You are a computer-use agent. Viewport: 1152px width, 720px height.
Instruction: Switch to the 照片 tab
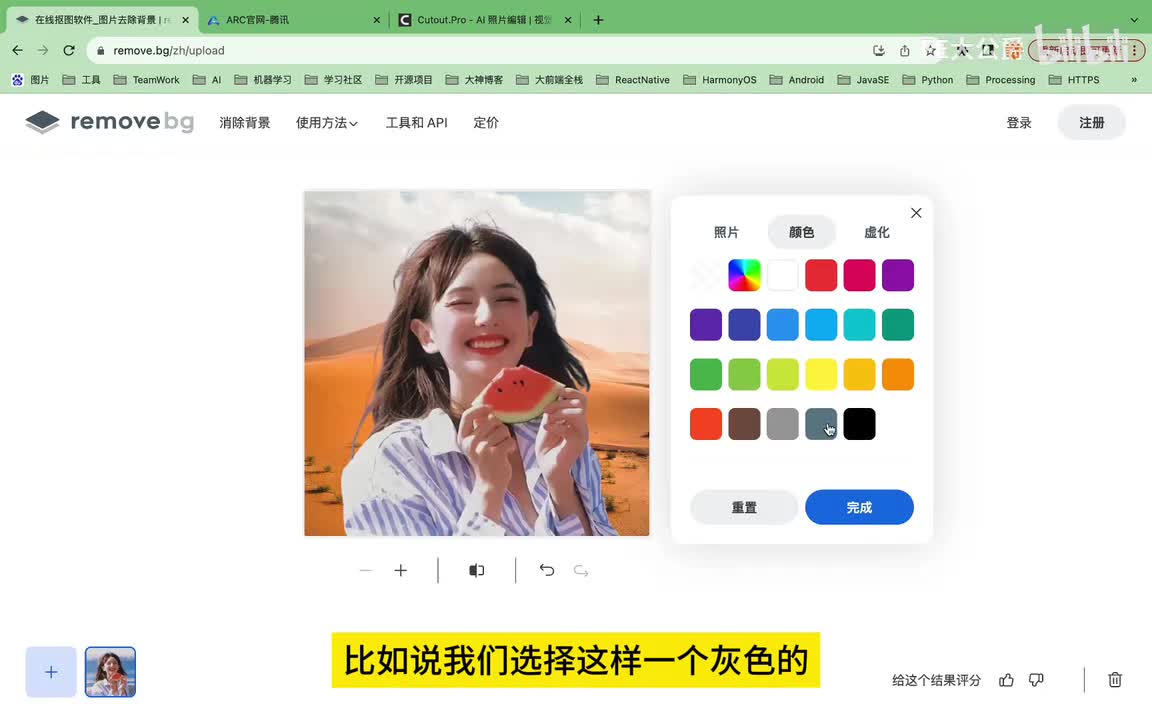pos(727,232)
